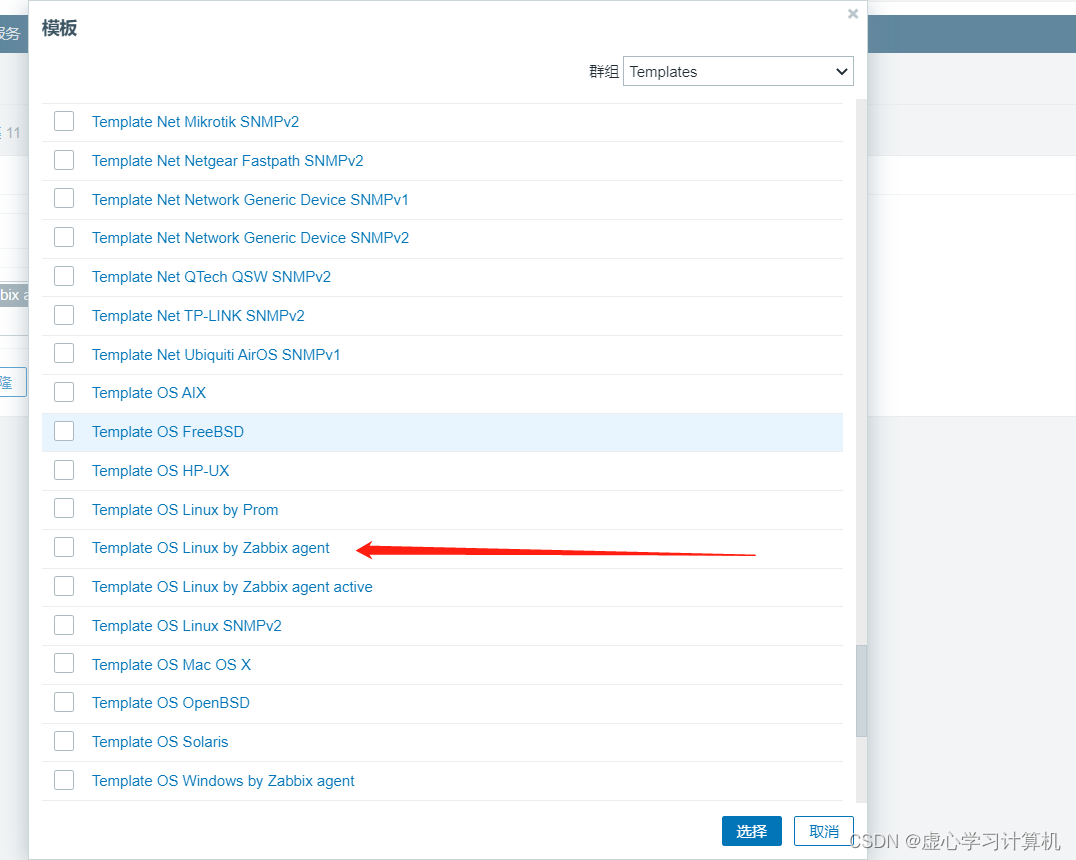
Task: Open the Template Net Netgear Fastpath SNMPv2 link
Action: coord(228,161)
